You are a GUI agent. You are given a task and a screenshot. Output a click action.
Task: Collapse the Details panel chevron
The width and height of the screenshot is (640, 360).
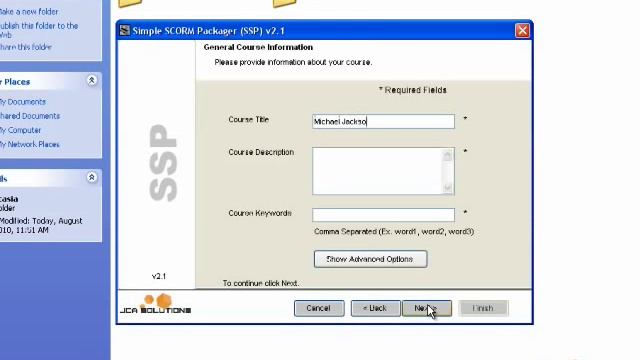pyautogui.click(x=92, y=178)
